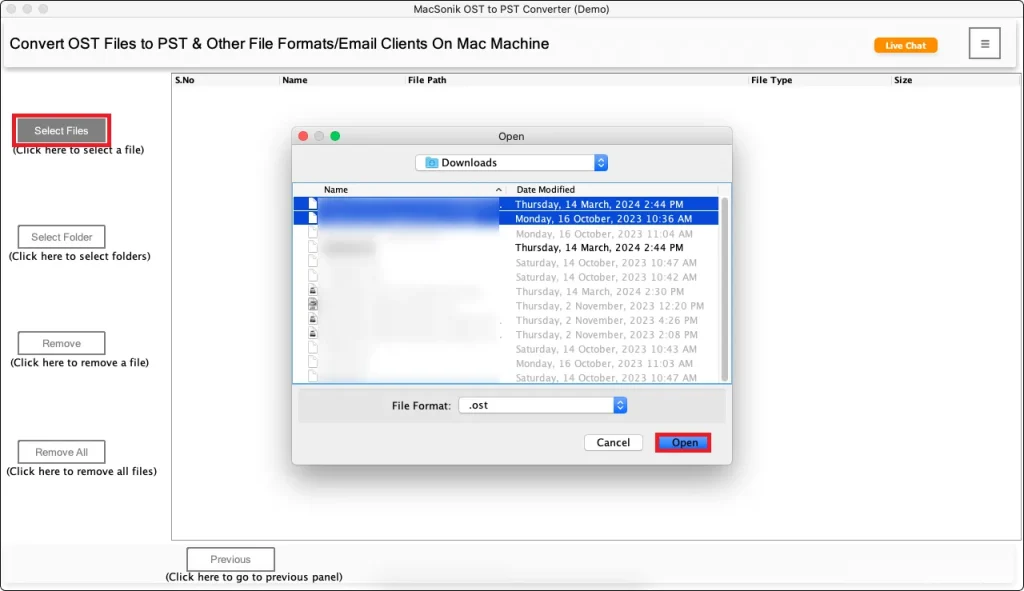
Task: Click the Remove All button
Action: (x=61, y=452)
